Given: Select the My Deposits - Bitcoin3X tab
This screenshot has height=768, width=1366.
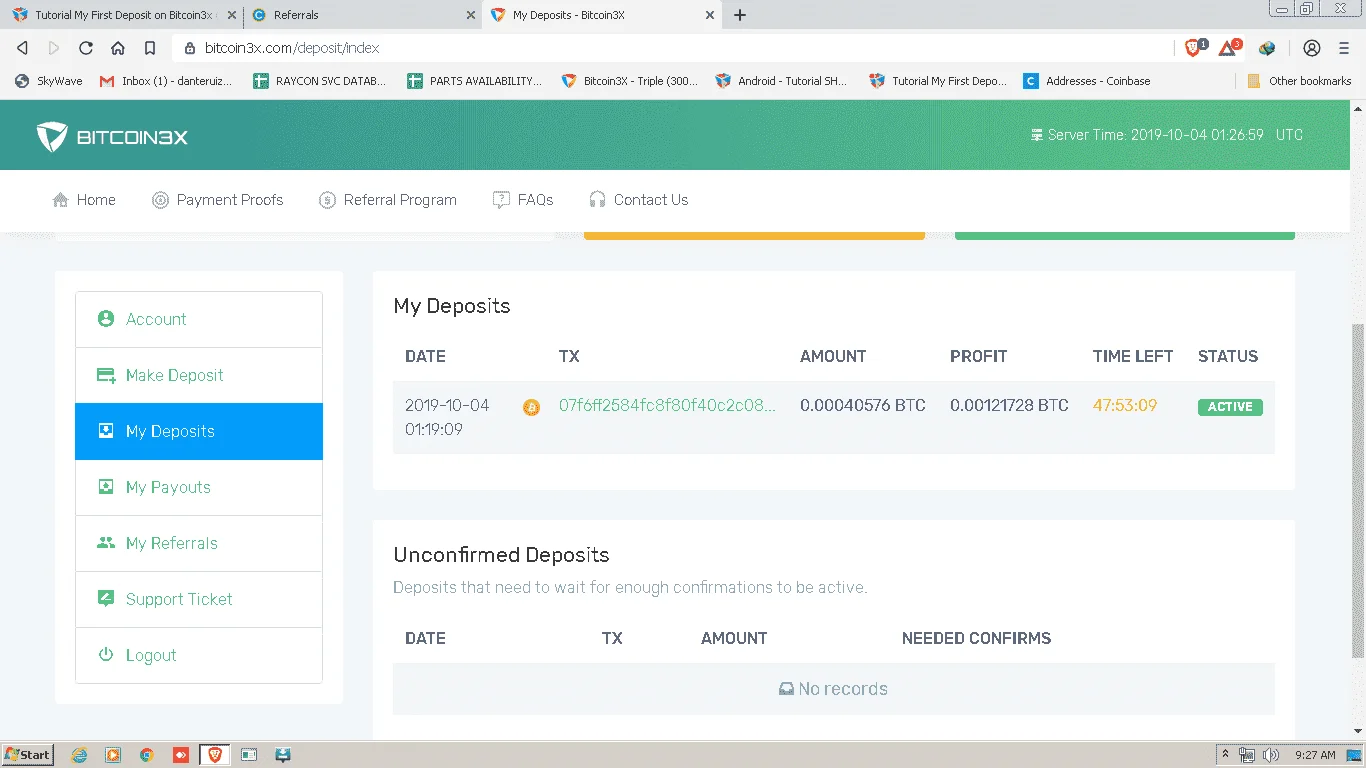Looking at the screenshot, I should point(603,15).
